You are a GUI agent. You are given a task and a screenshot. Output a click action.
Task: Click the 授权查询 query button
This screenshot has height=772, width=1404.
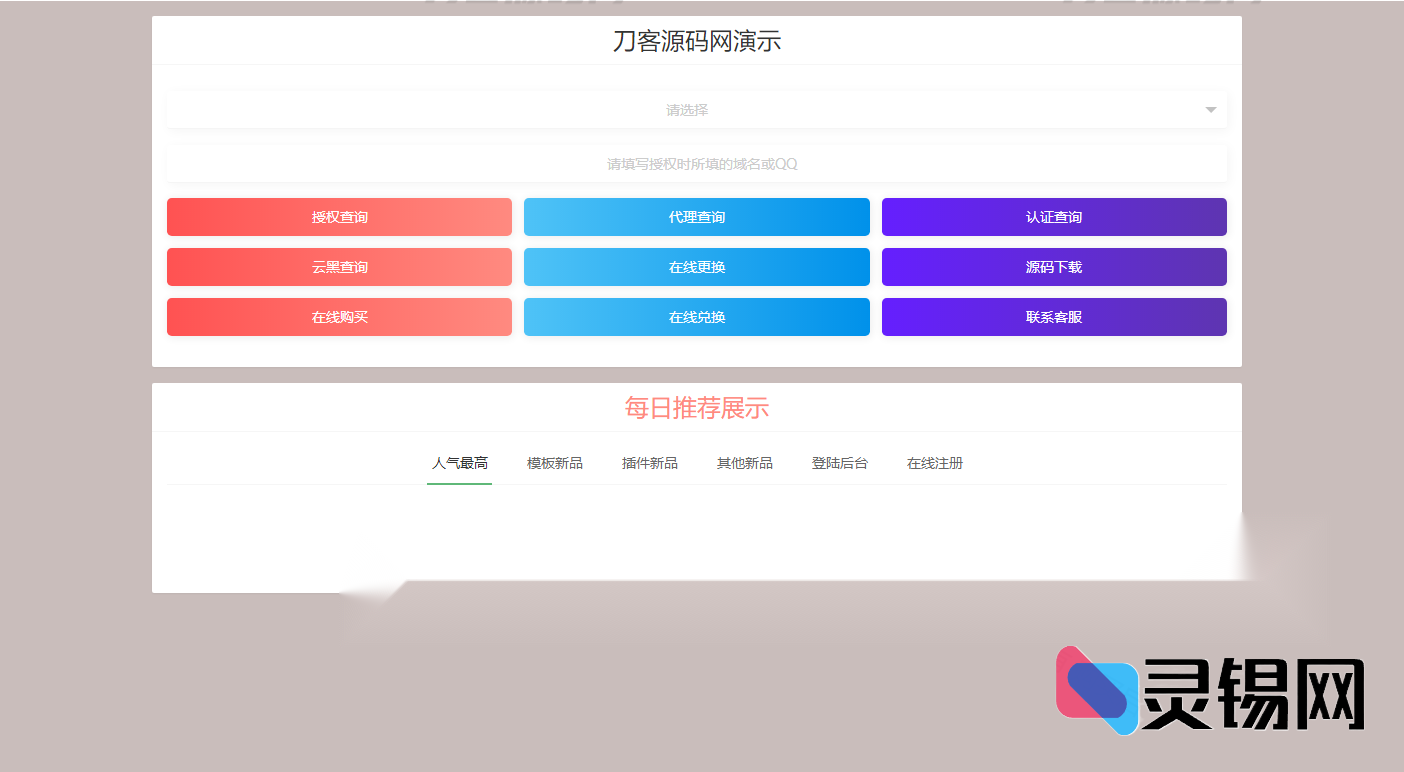click(x=338, y=217)
